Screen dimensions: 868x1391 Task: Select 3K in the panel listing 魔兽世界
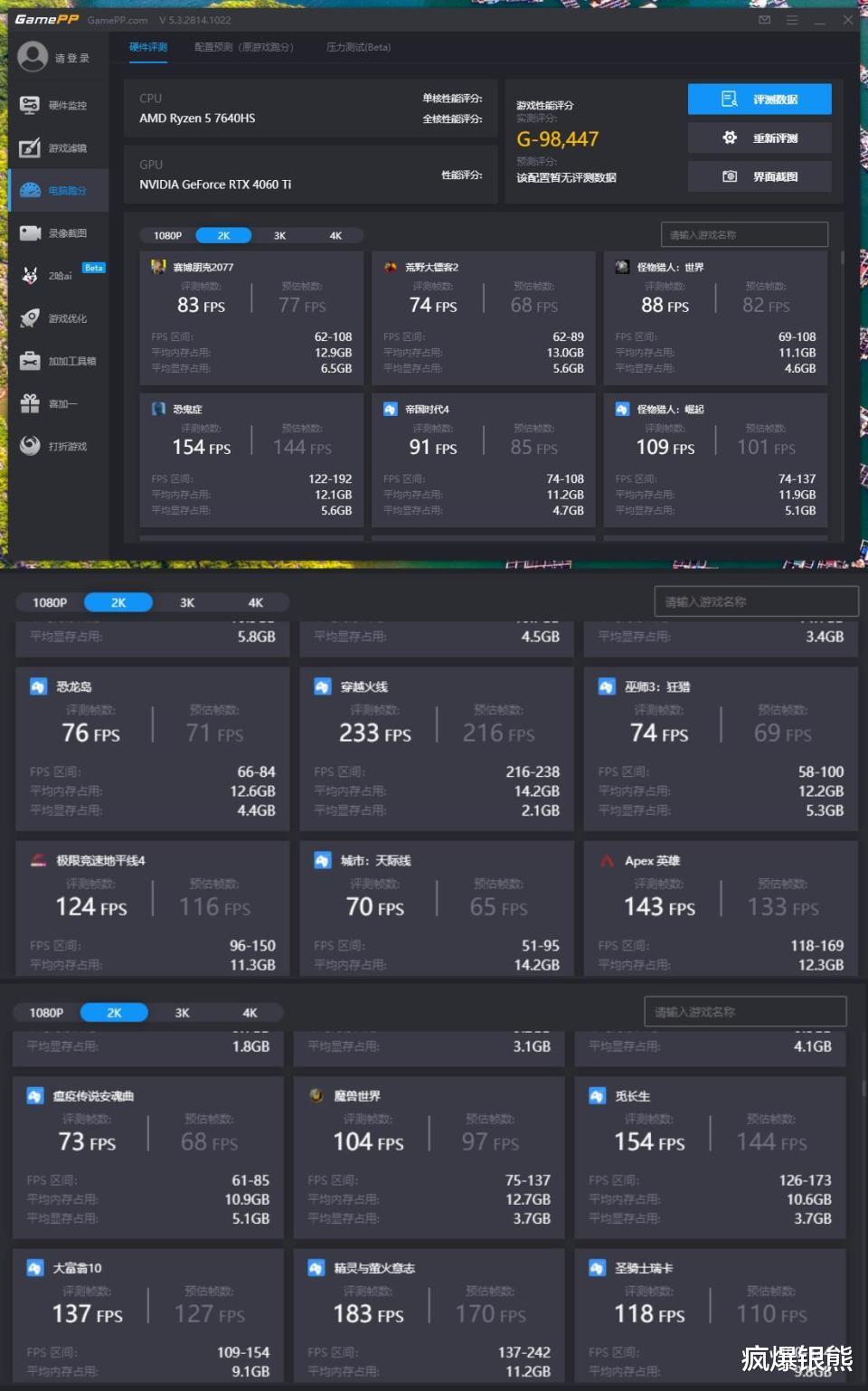pyautogui.click(x=182, y=1013)
